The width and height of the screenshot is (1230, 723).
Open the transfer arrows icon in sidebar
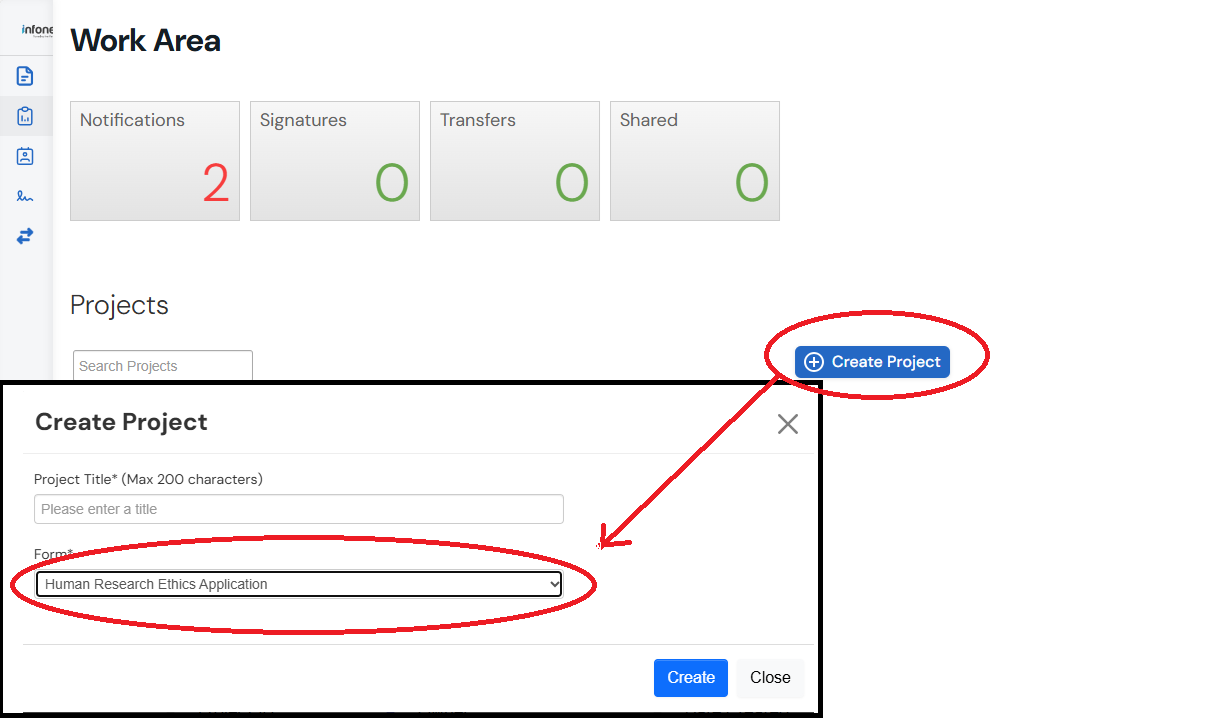pyautogui.click(x=25, y=236)
